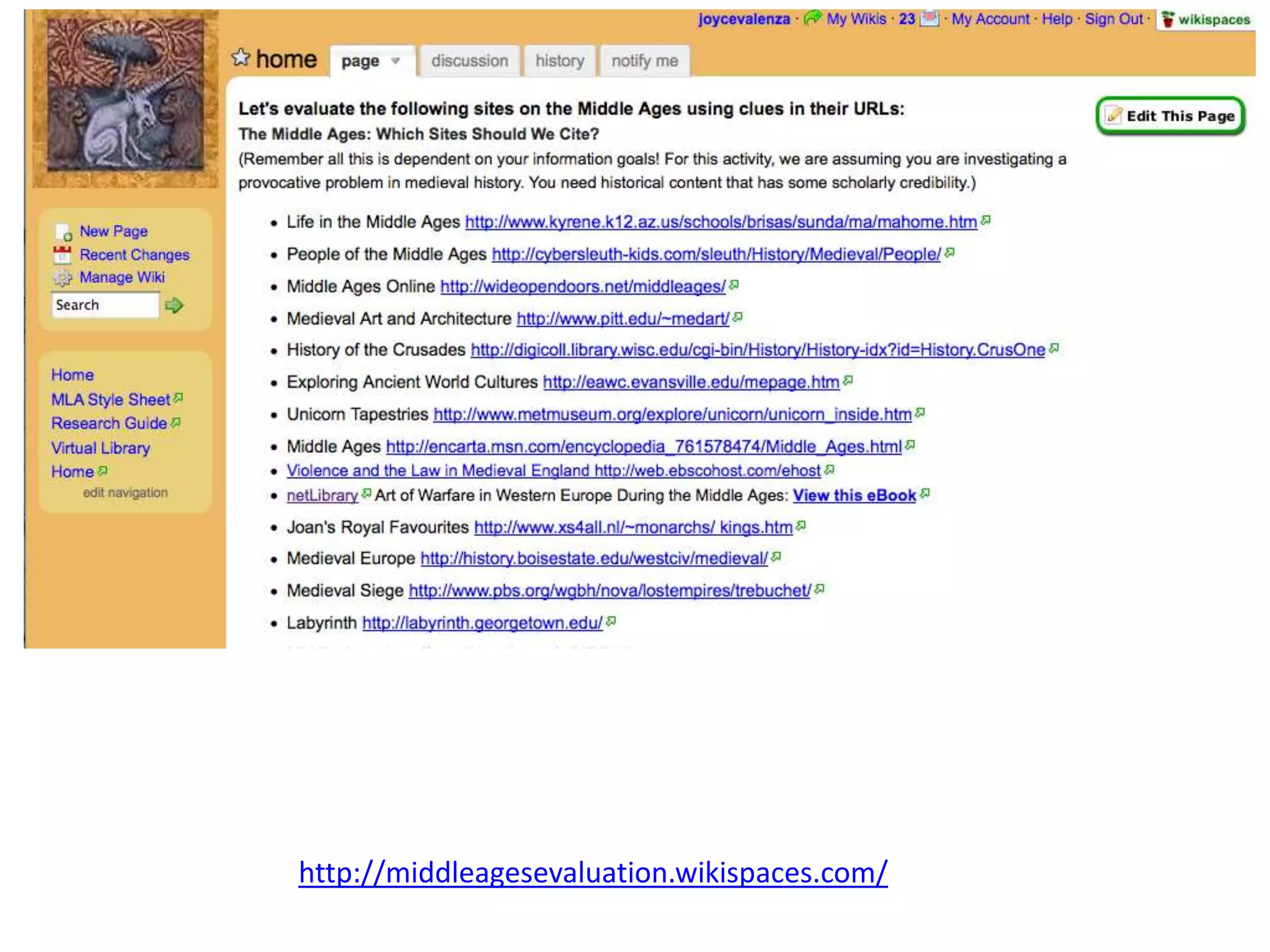This screenshot has height=952, width=1270.
Task: Open metmuseum.org unicorn tapestries URL
Action: pos(673,414)
